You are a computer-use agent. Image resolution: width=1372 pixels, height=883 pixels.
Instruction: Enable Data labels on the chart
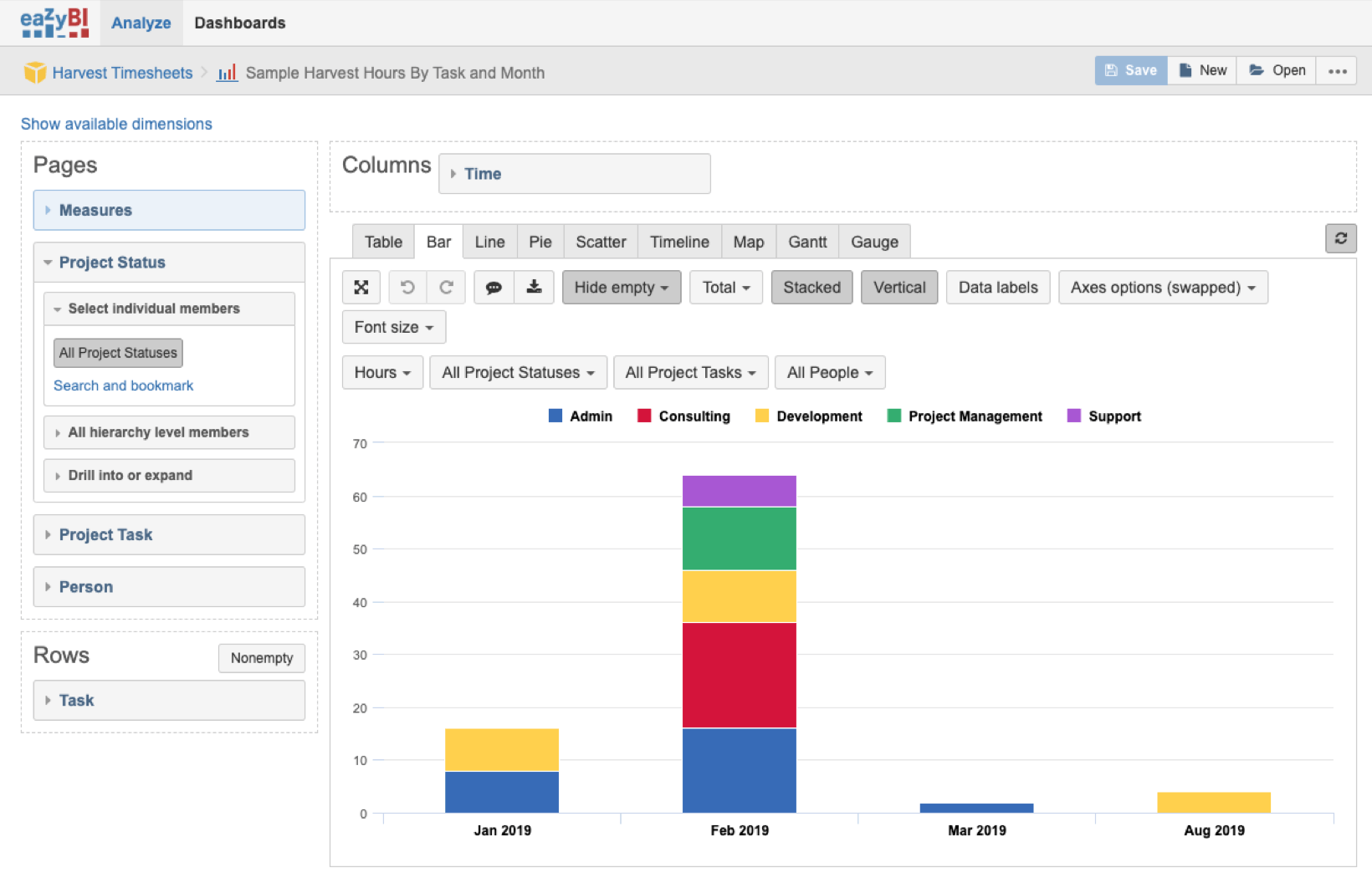(997, 287)
